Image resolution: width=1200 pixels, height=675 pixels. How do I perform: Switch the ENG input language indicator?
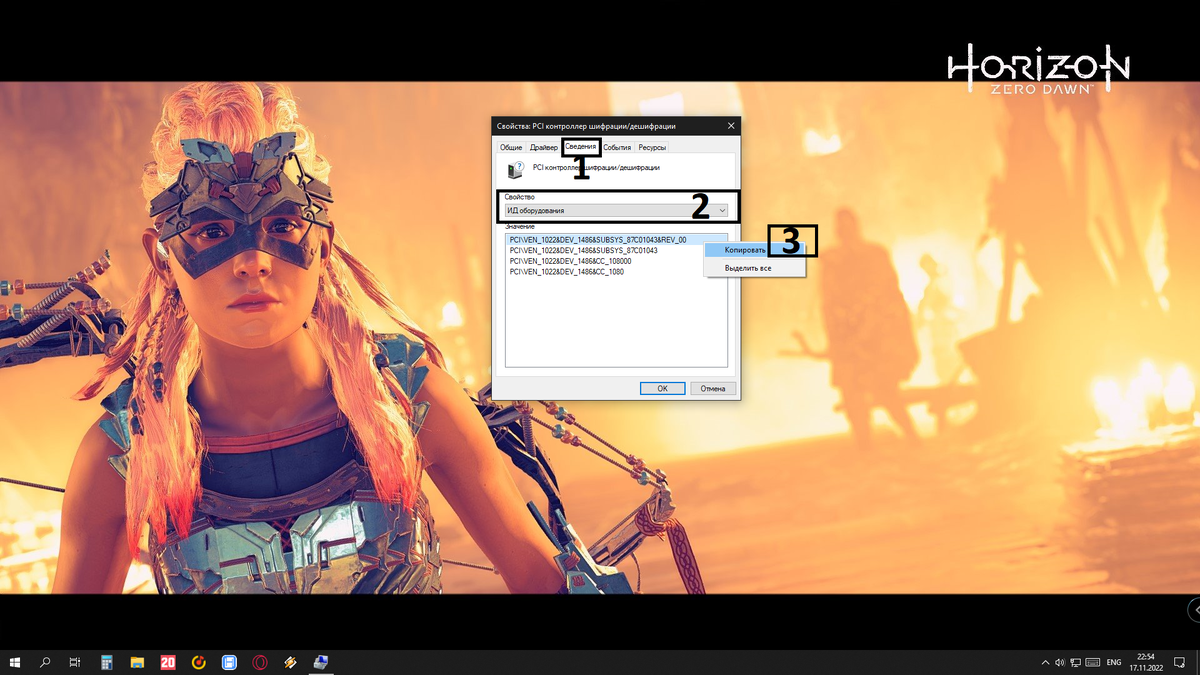[1114, 662]
